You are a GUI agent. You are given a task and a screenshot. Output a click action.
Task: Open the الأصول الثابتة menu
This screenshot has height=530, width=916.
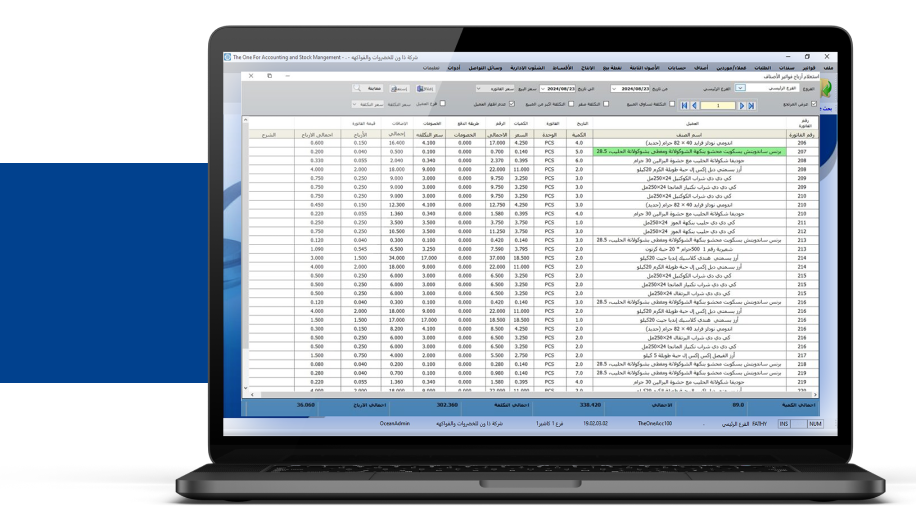click(x=644, y=68)
